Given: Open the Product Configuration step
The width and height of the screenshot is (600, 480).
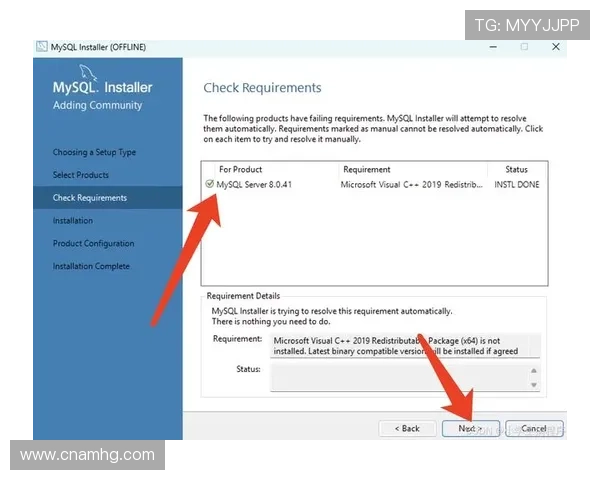Looking at the screenshot, I should [93, 243].
